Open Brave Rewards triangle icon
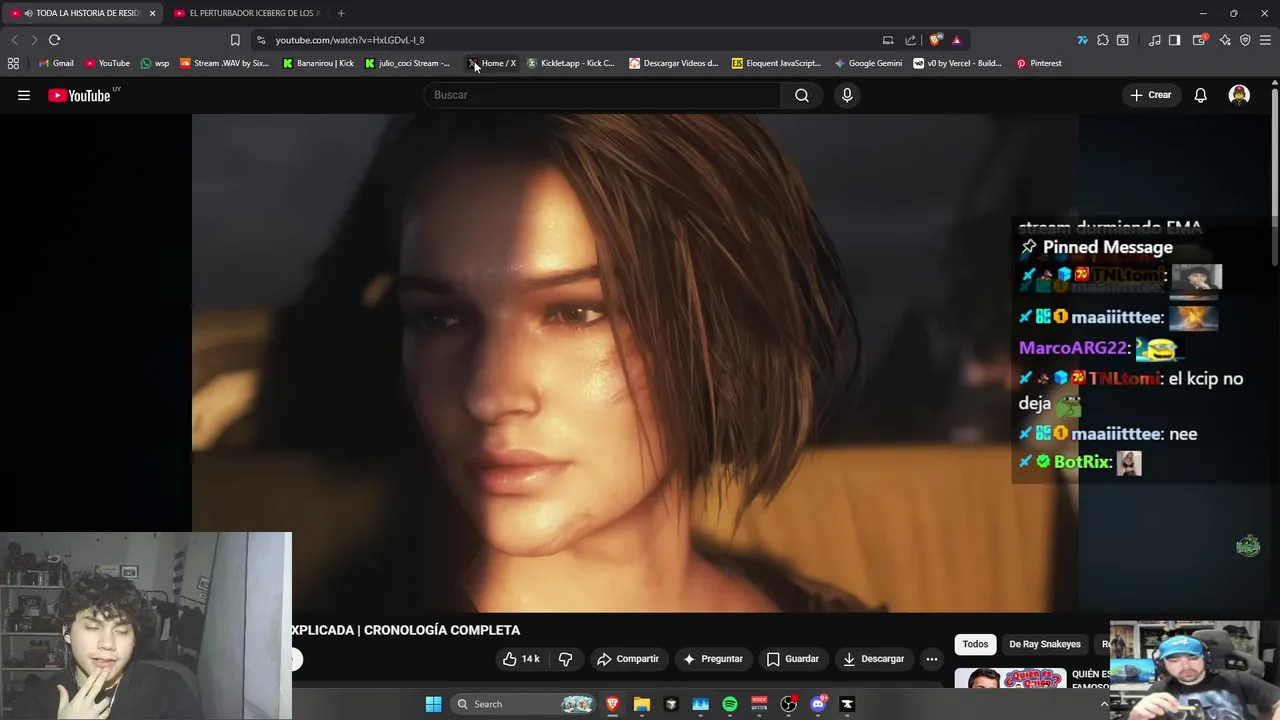 coord(957,40)
